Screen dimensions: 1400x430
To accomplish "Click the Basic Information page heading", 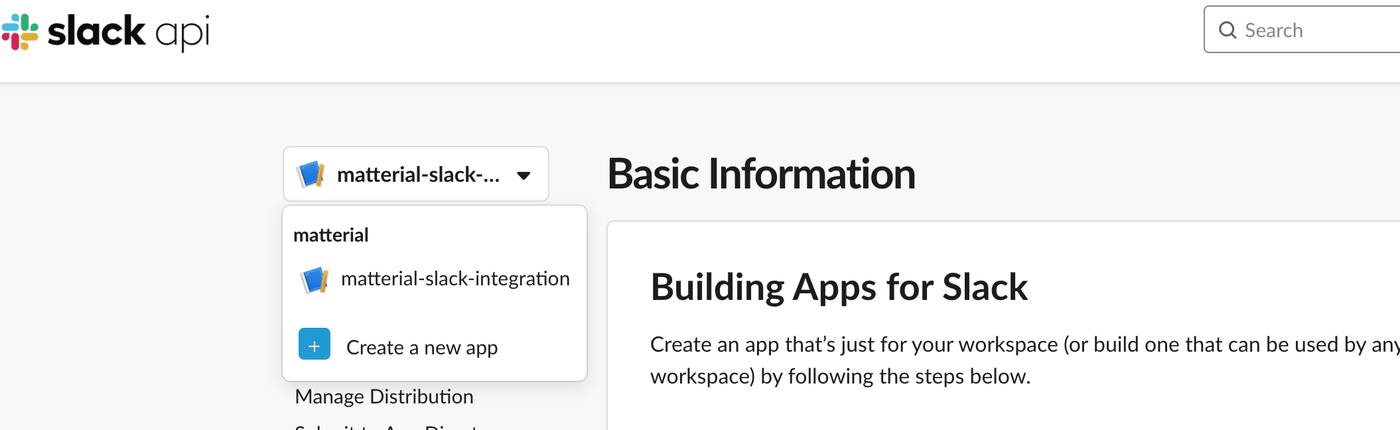I will click(x=761, y=174).
